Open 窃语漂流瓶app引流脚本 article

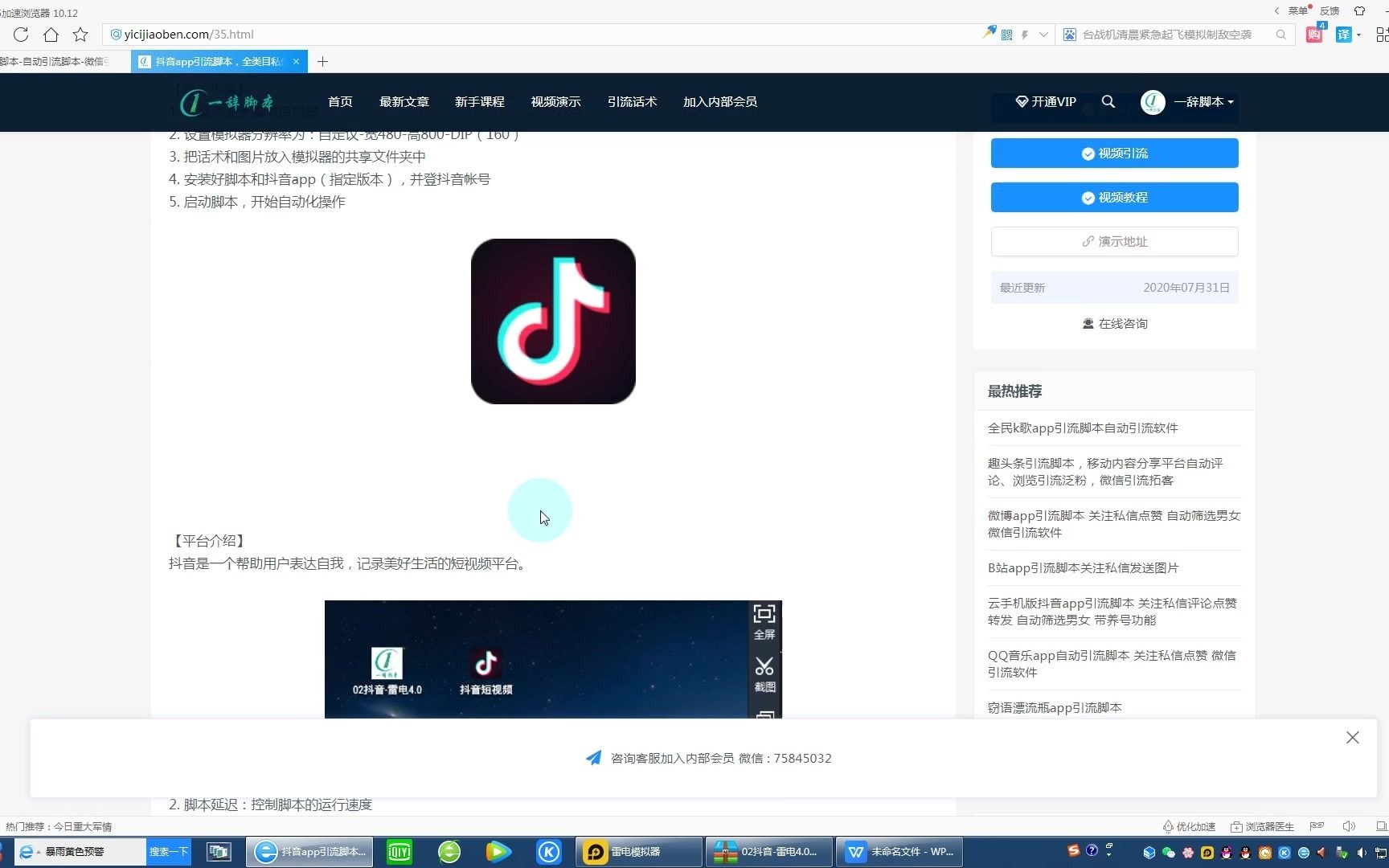pos(1055,708)
